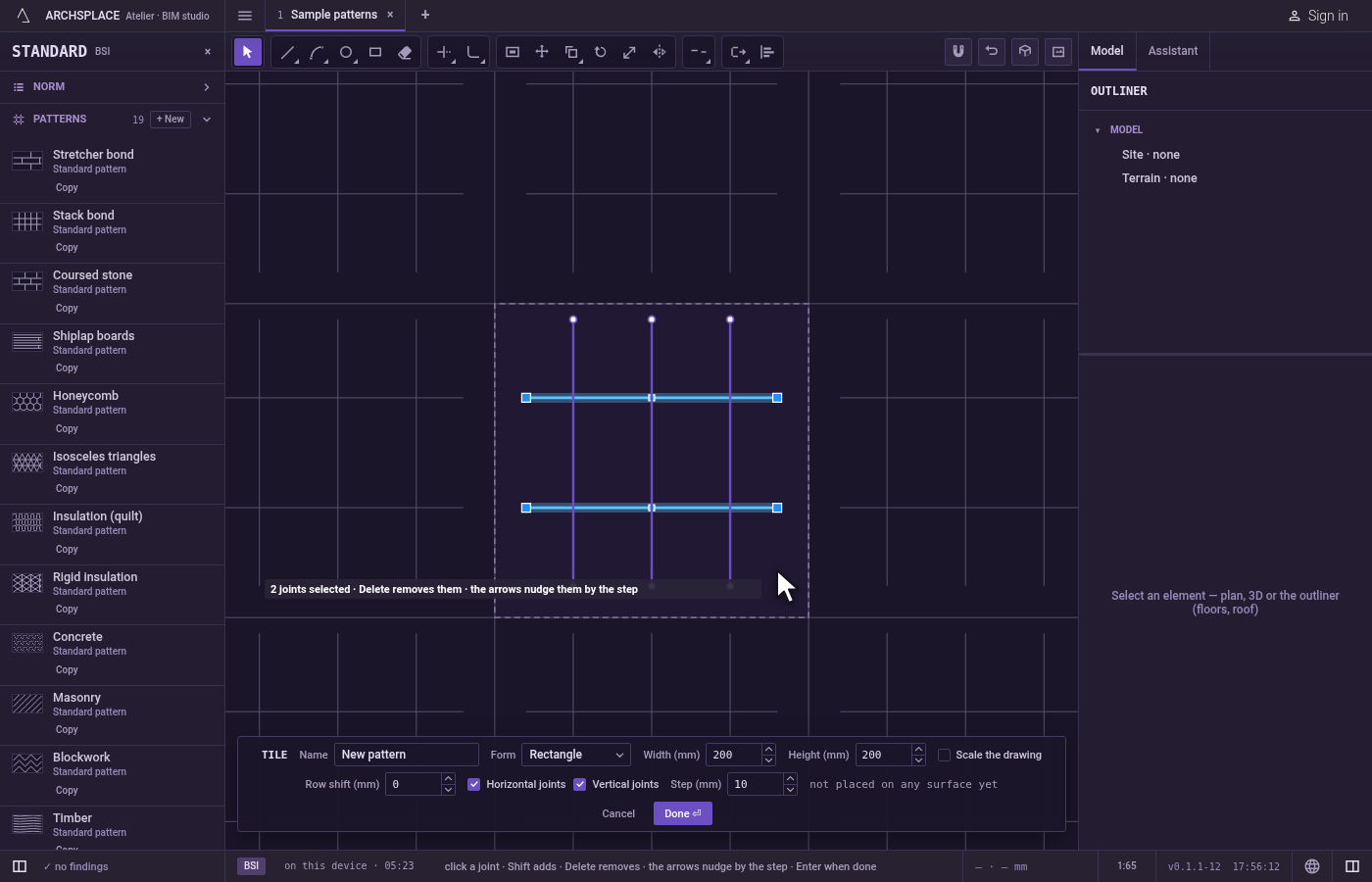Expand the NORM section chevron
Screen dimensions: 1372x882
(207, 87)
